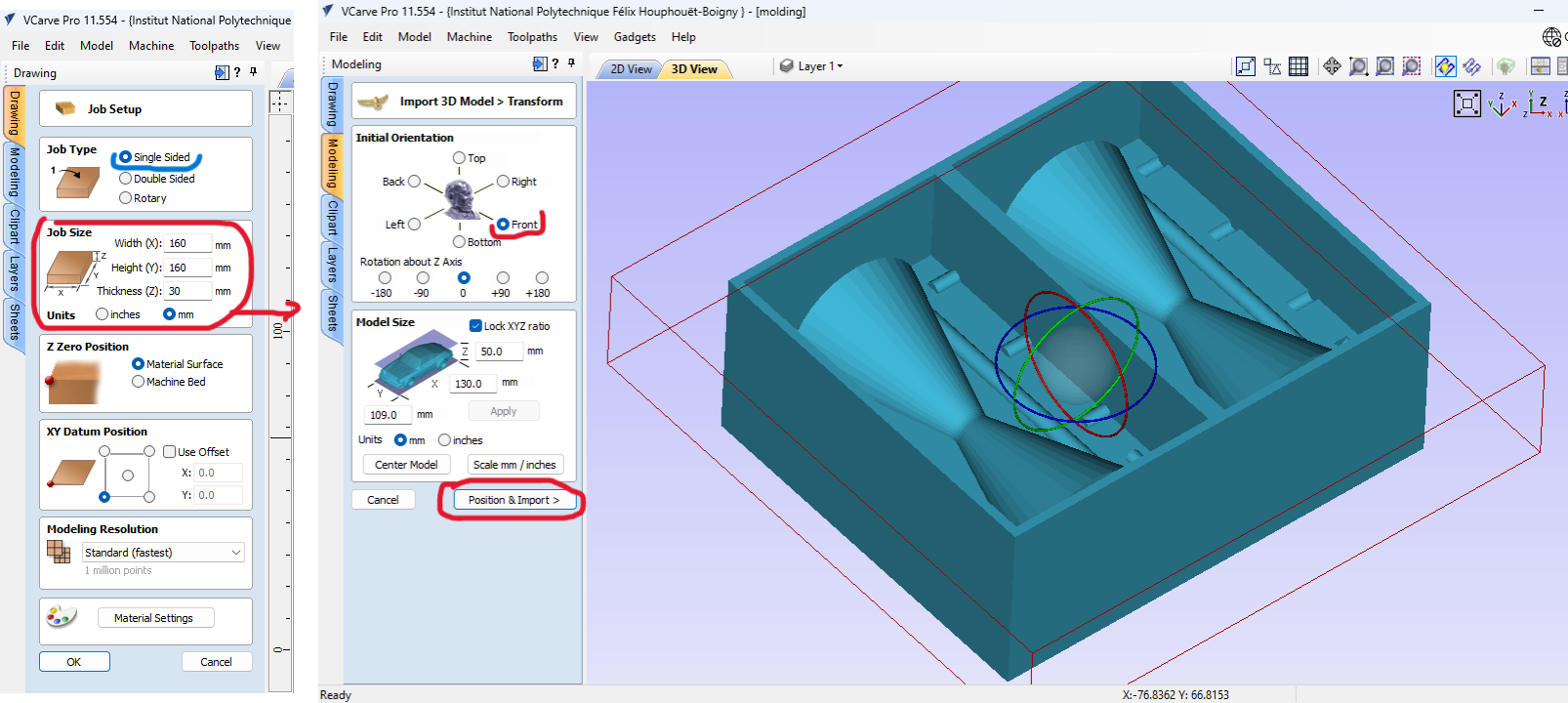This screenshot has height=703, width=1568.
Task: Click the Width (X) input field
Action: click(188, 244)
